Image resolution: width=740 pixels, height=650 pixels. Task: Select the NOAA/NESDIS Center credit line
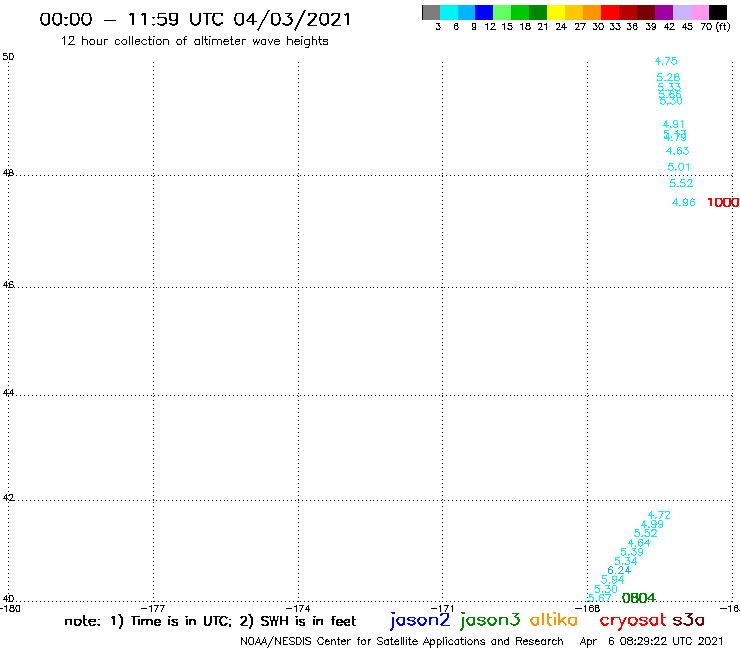click(402, 642)
